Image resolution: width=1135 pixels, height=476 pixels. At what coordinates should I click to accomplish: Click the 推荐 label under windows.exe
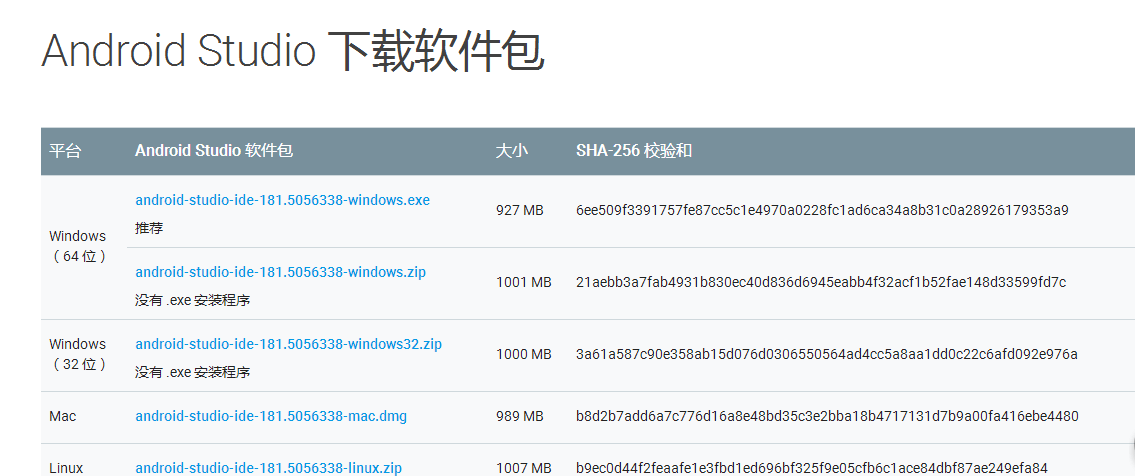pyautogui.click(x=149, y=228)
